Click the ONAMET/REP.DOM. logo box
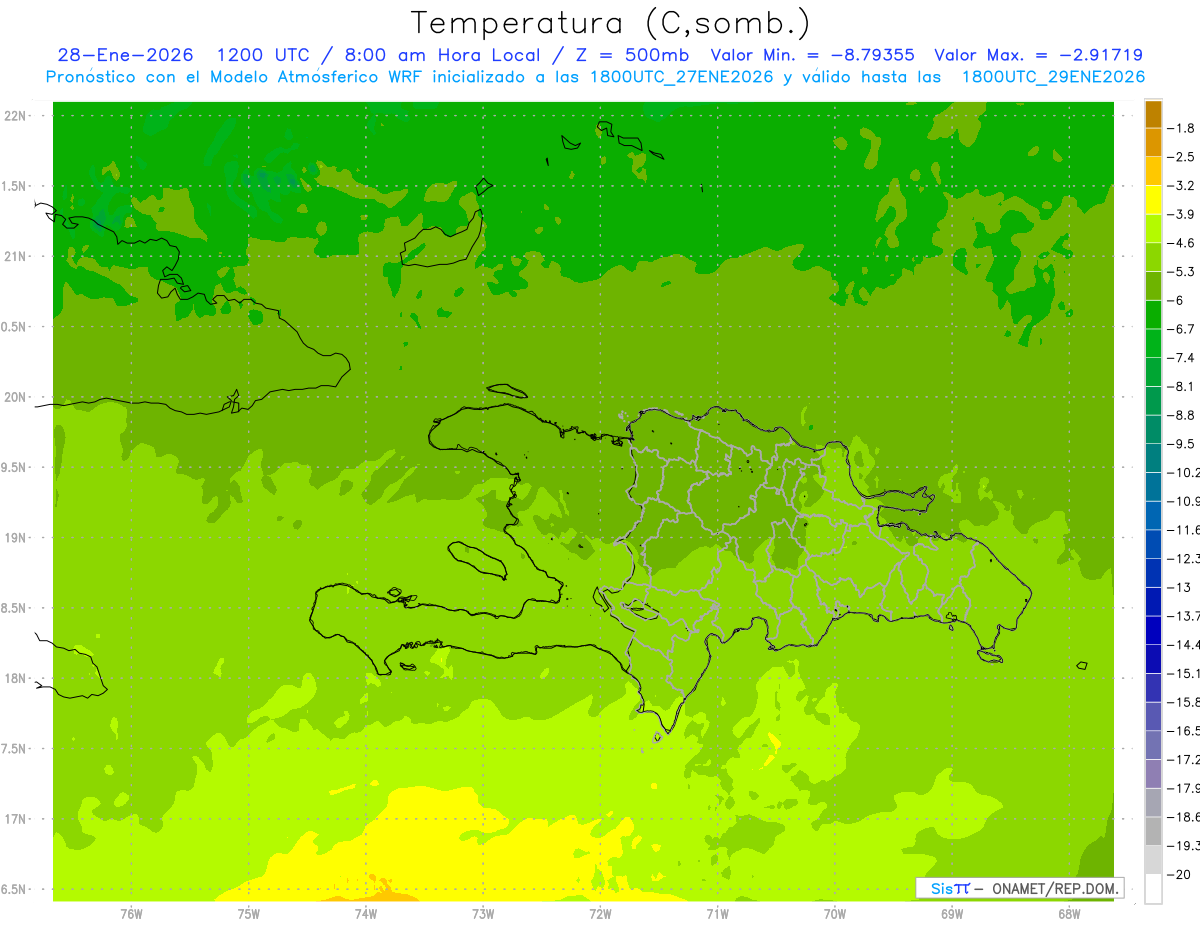 1019,888
